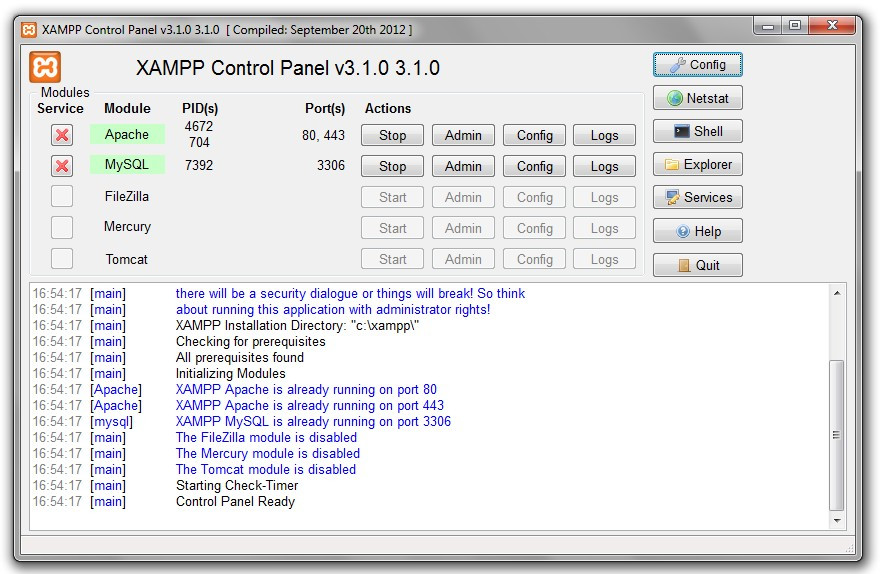Click the Apache module label
882x574 pixels.
click(x=127, y=134)
